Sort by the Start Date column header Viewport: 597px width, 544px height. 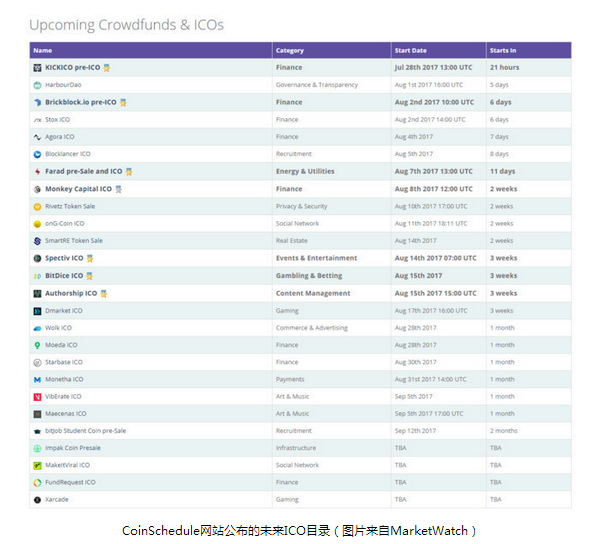[x=438, y=50]
